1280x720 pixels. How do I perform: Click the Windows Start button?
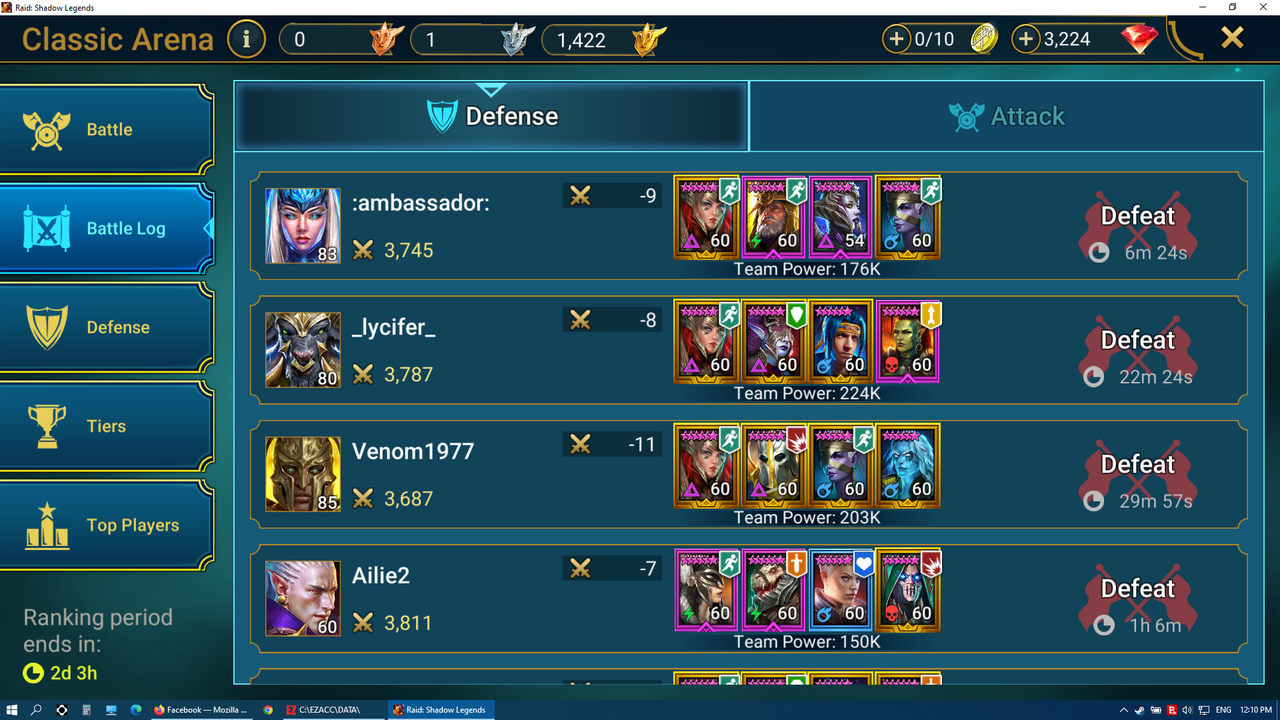click(x=12, y=710)
